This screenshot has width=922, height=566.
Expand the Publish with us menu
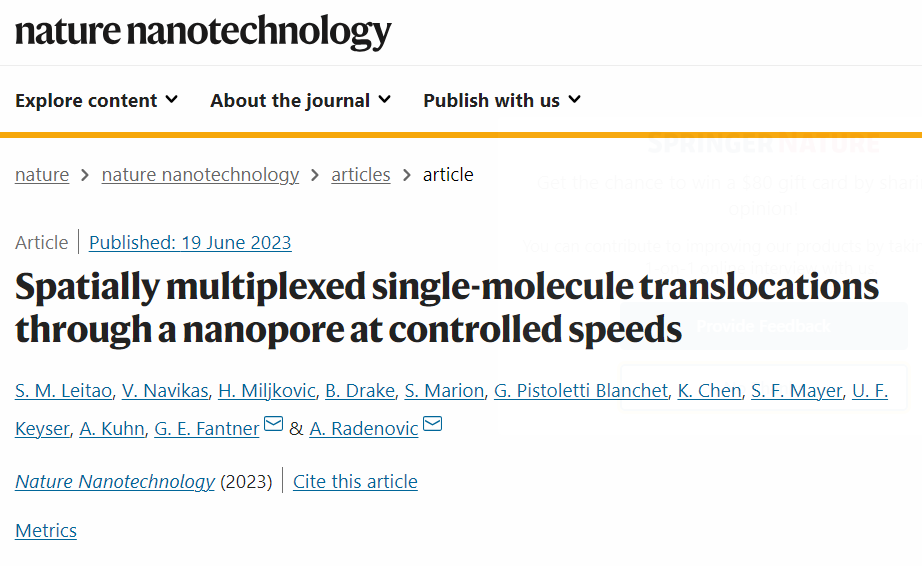click(x=502, y=101)
